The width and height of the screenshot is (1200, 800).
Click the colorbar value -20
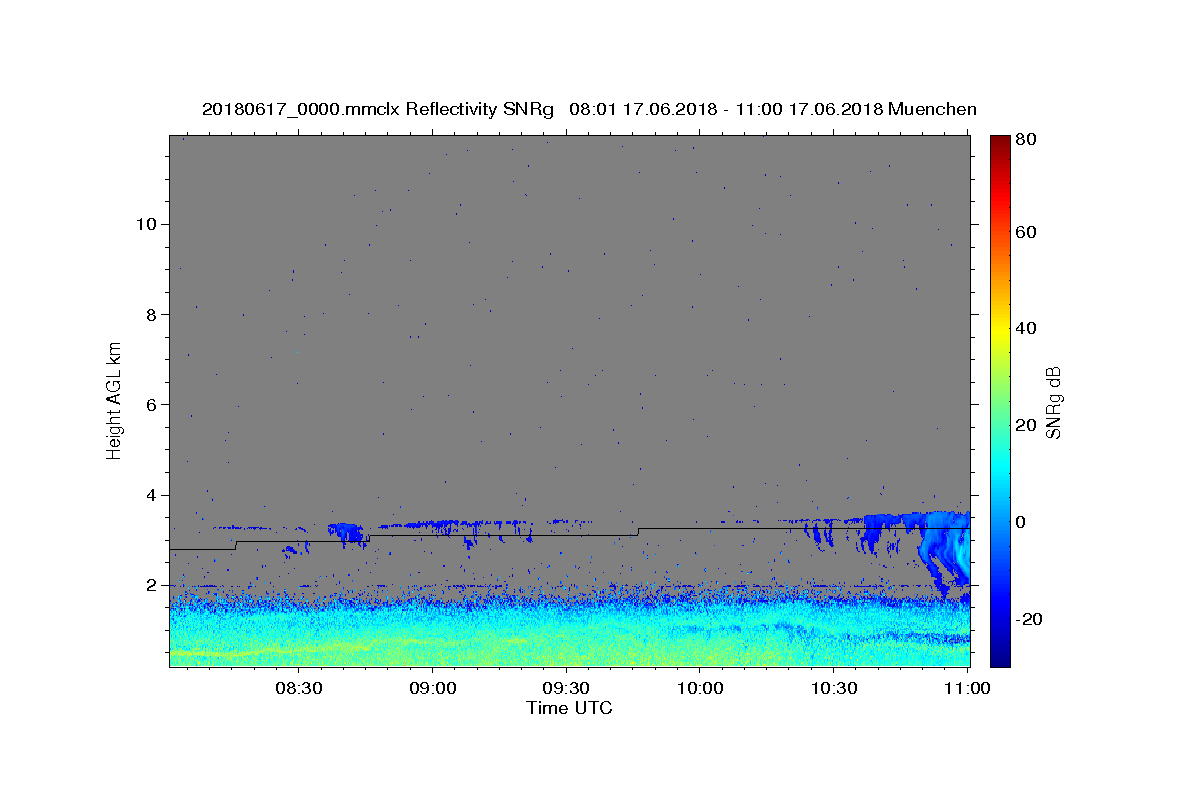[x=1030, y=619]
